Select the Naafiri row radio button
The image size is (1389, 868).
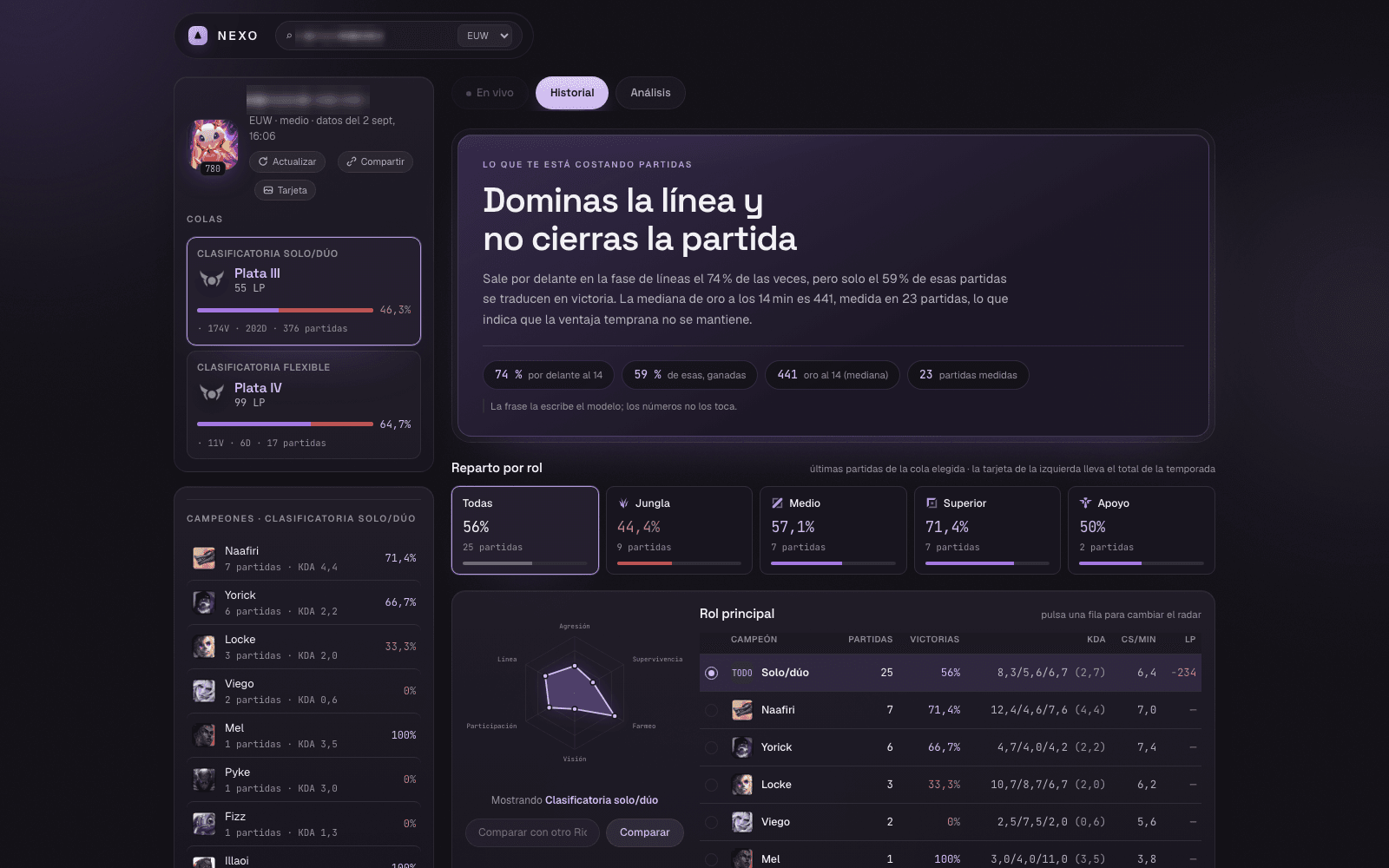pos(712,710)
